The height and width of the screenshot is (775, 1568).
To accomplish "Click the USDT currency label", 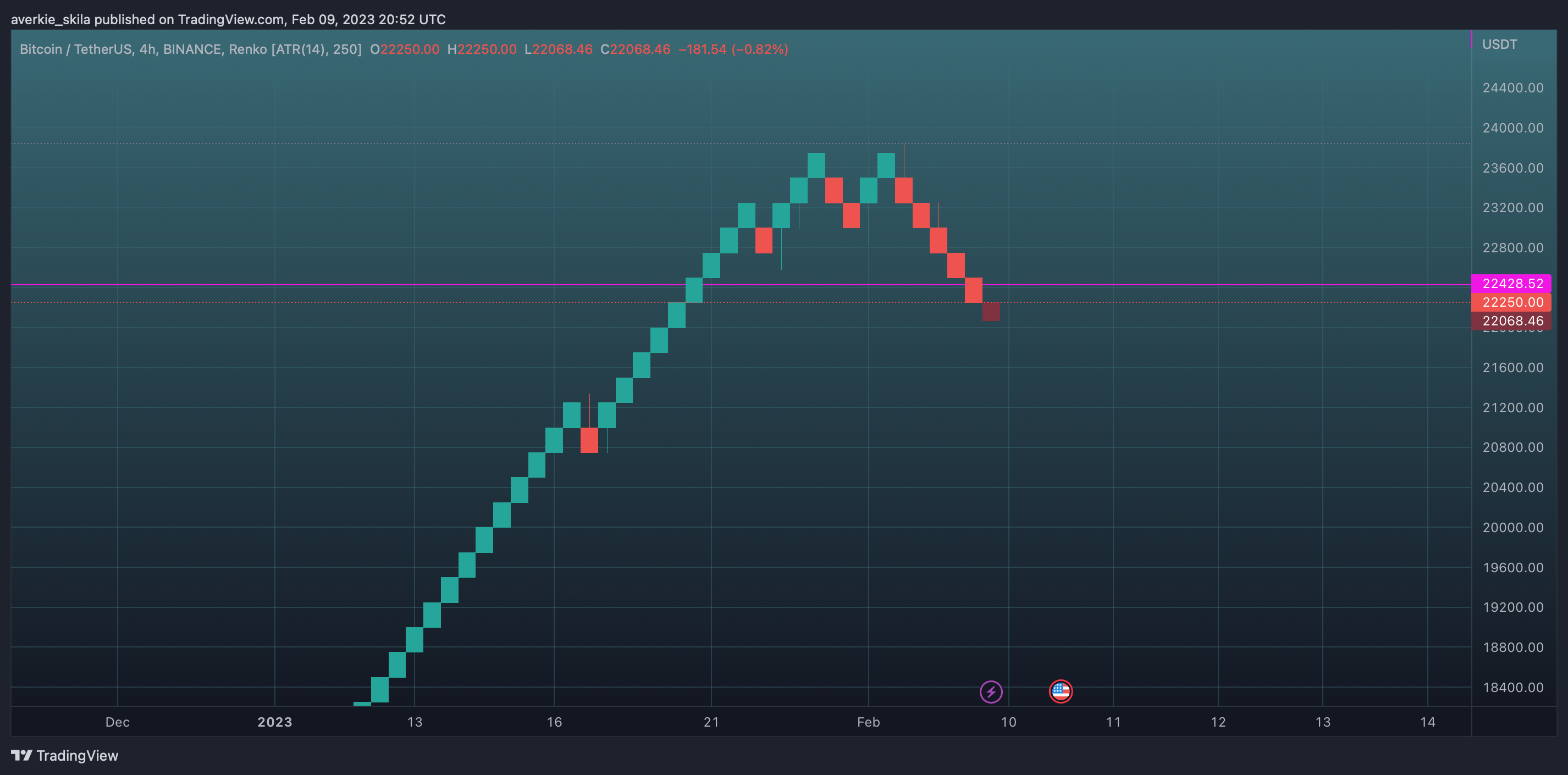I will click(x=1499, y=45).
